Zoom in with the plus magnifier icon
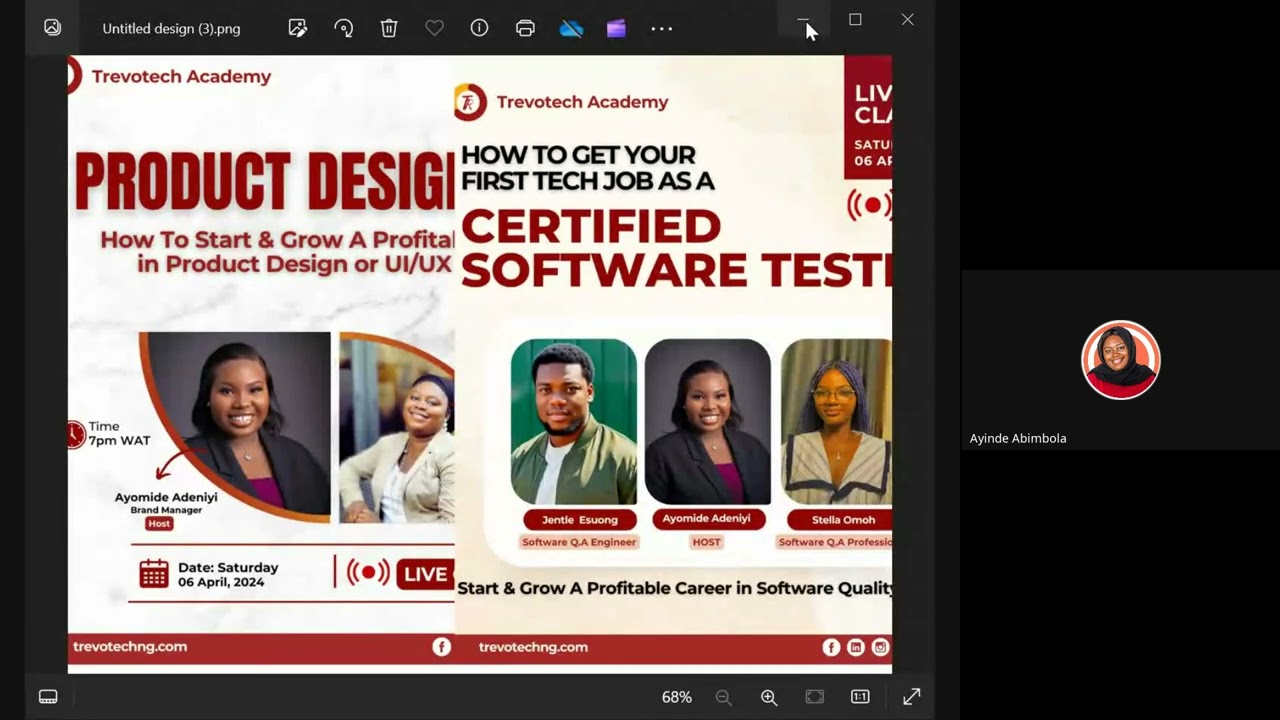The height and width of the screenshot is (720, 1280). click(x=769, y=697)
